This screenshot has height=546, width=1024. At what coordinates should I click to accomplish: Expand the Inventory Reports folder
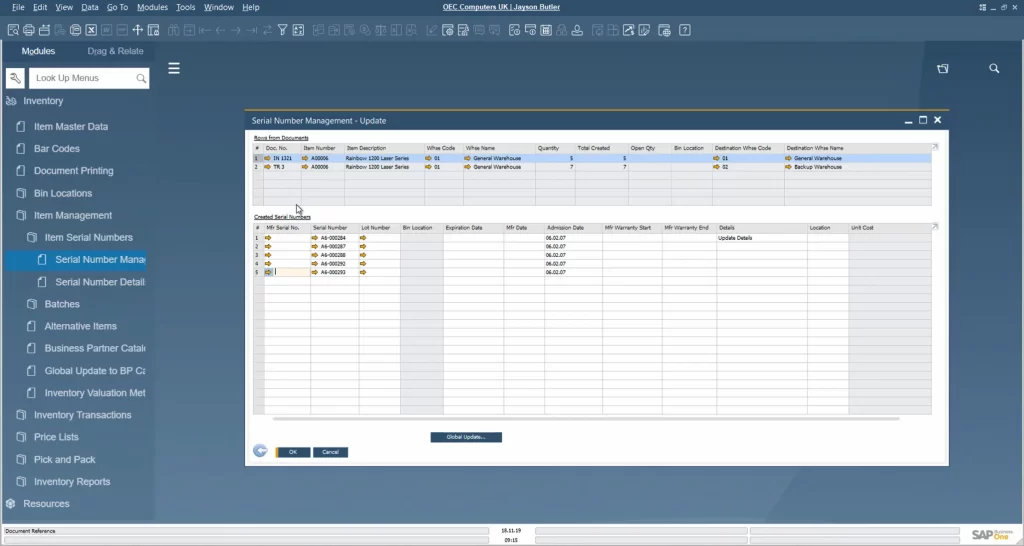[23, 482]
